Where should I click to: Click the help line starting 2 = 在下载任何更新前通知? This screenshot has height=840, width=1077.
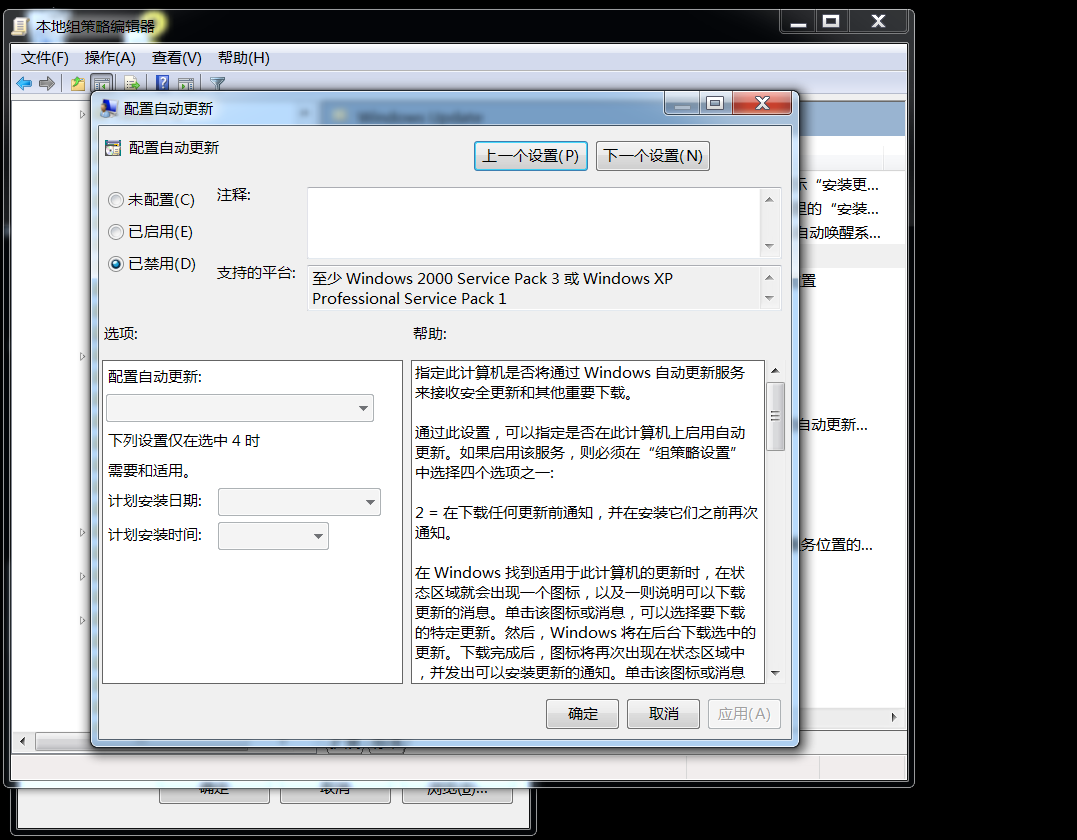click(587, 523)
